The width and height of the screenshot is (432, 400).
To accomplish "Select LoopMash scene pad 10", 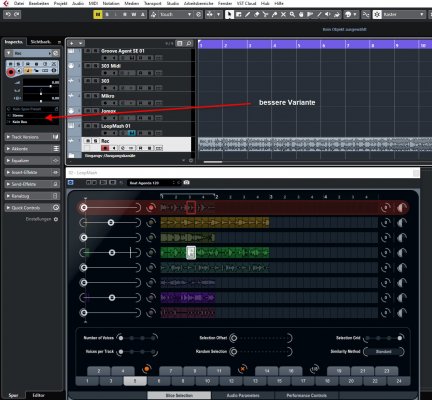I will coord(207,381).
